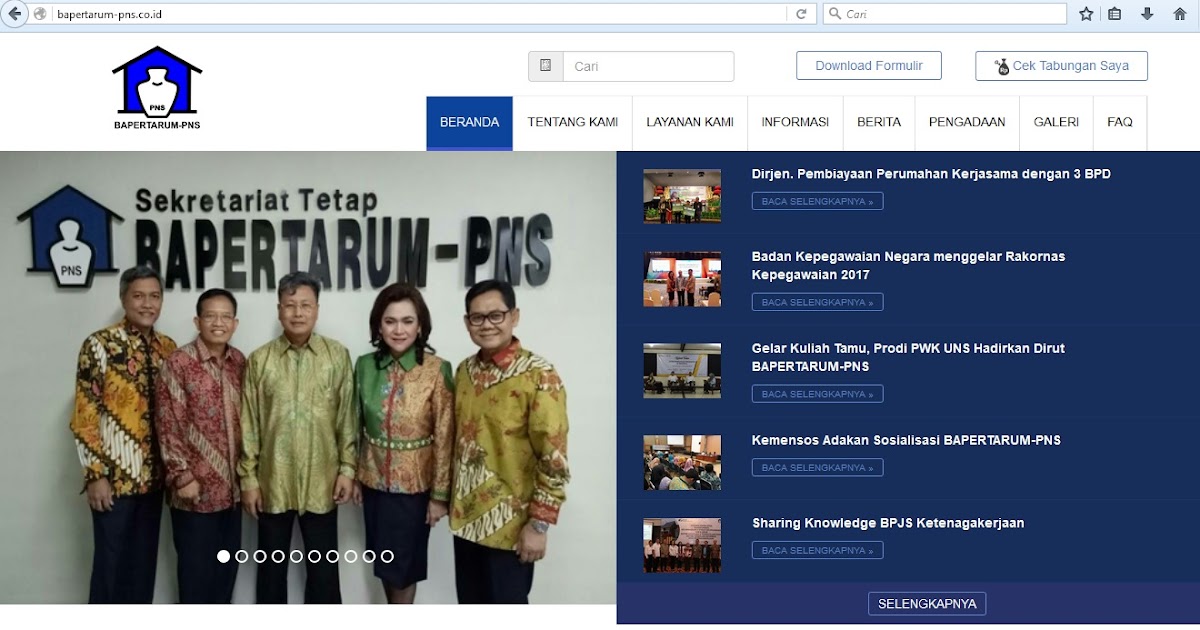Click magnifier icon in browser search box

pyautogui.click(x=834, y=14)
